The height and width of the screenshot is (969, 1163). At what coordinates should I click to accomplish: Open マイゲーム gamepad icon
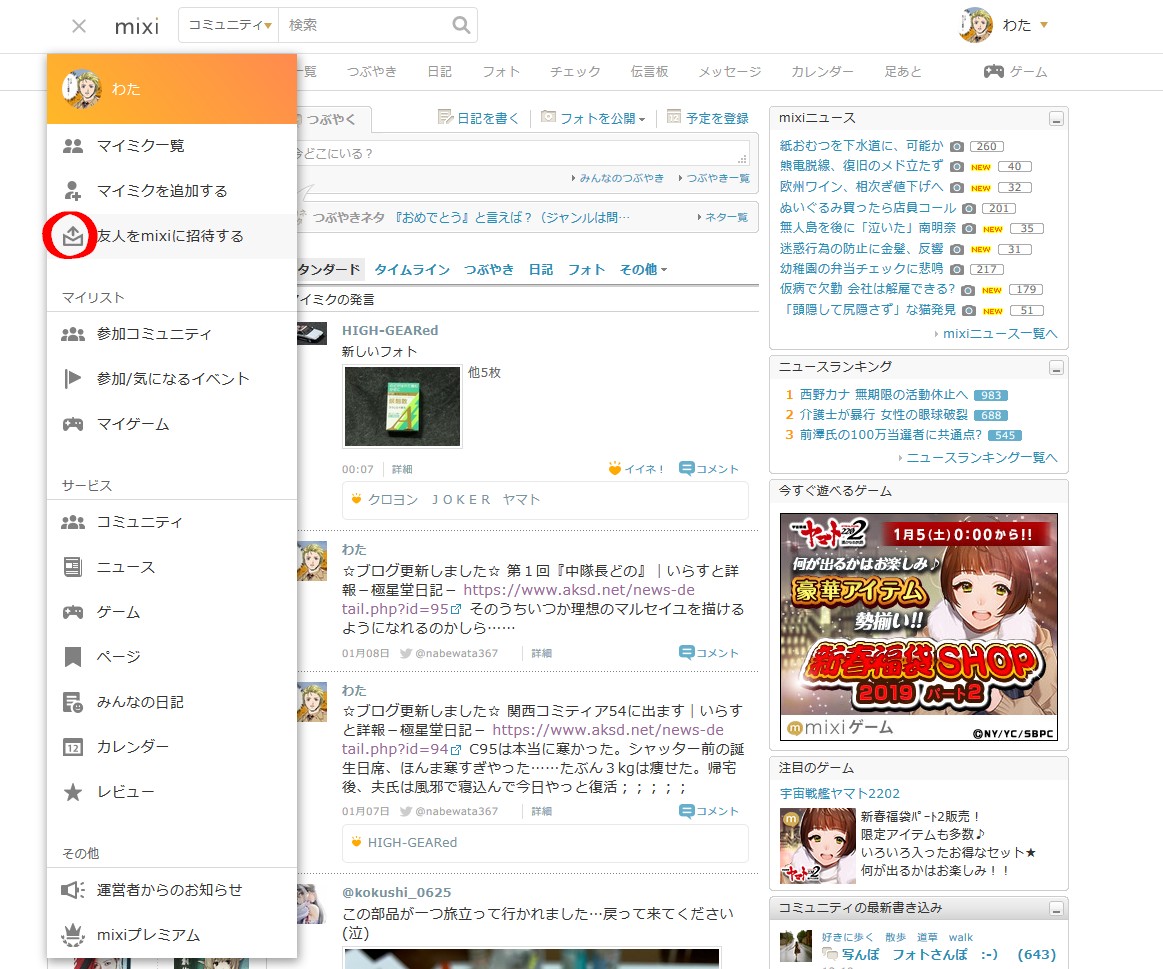pyautogui.click(x=73, y=424)
